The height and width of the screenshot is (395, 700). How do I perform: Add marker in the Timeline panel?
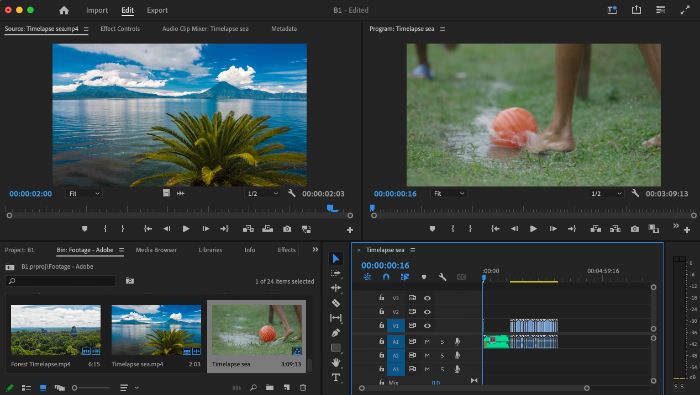coord(424,277)
